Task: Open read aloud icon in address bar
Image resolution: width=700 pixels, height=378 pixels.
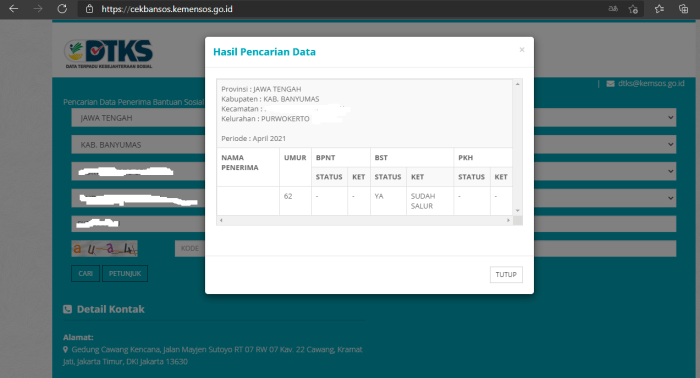Action: coord(613,9)
